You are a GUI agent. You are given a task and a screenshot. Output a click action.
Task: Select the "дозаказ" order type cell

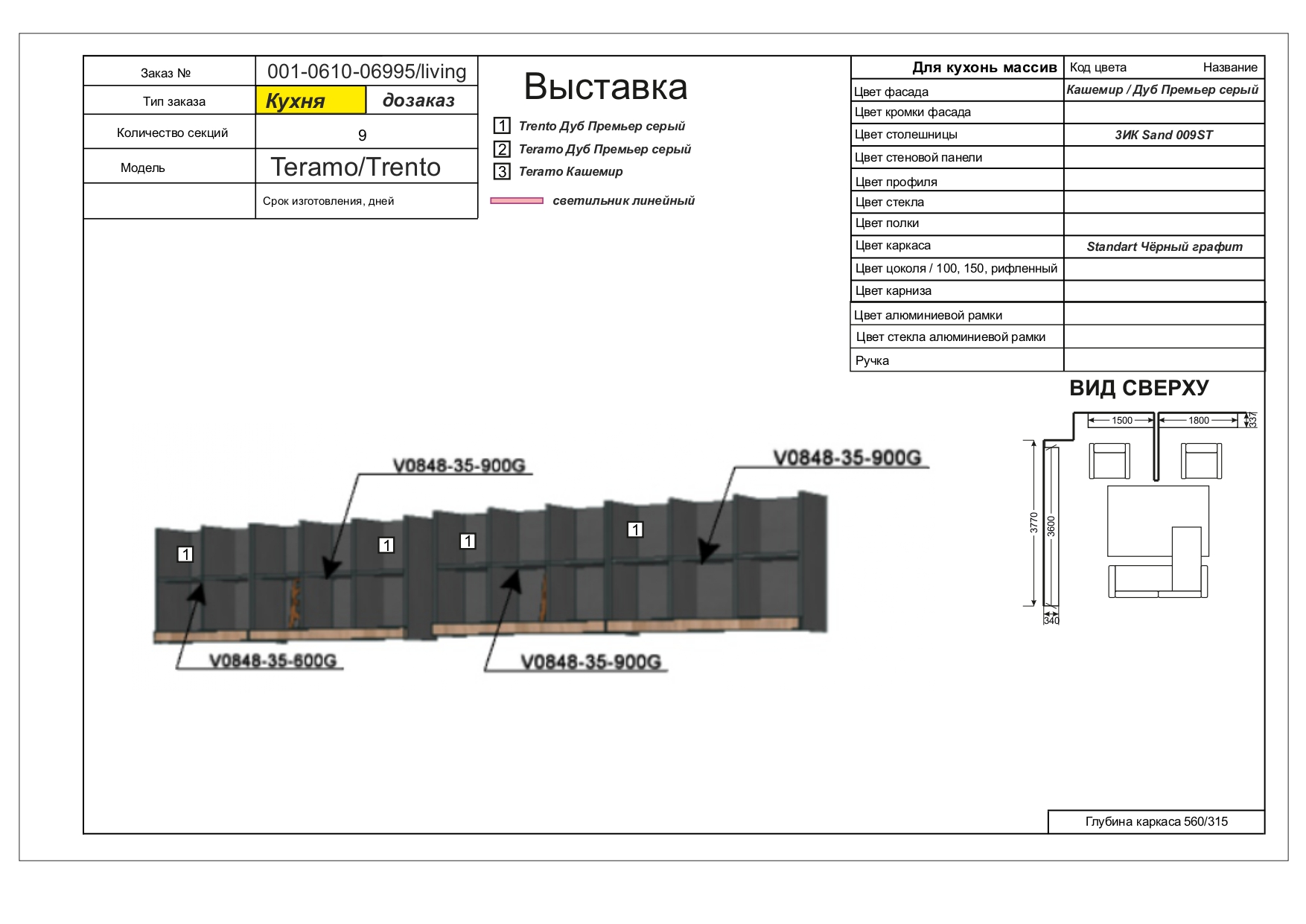pyautogui.click(x=421, y=101)
